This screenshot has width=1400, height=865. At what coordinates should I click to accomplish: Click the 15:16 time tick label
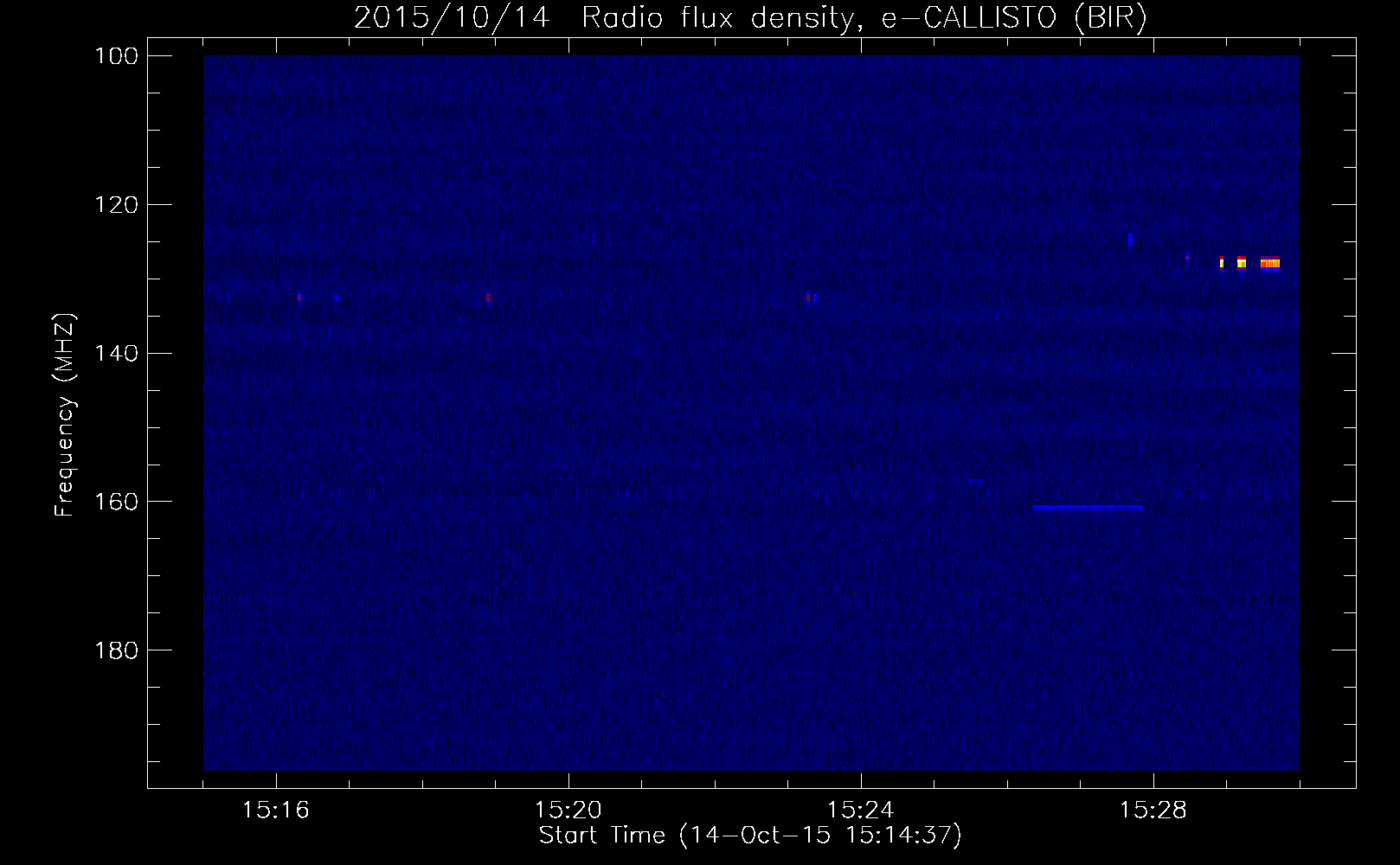click(276, 811)
